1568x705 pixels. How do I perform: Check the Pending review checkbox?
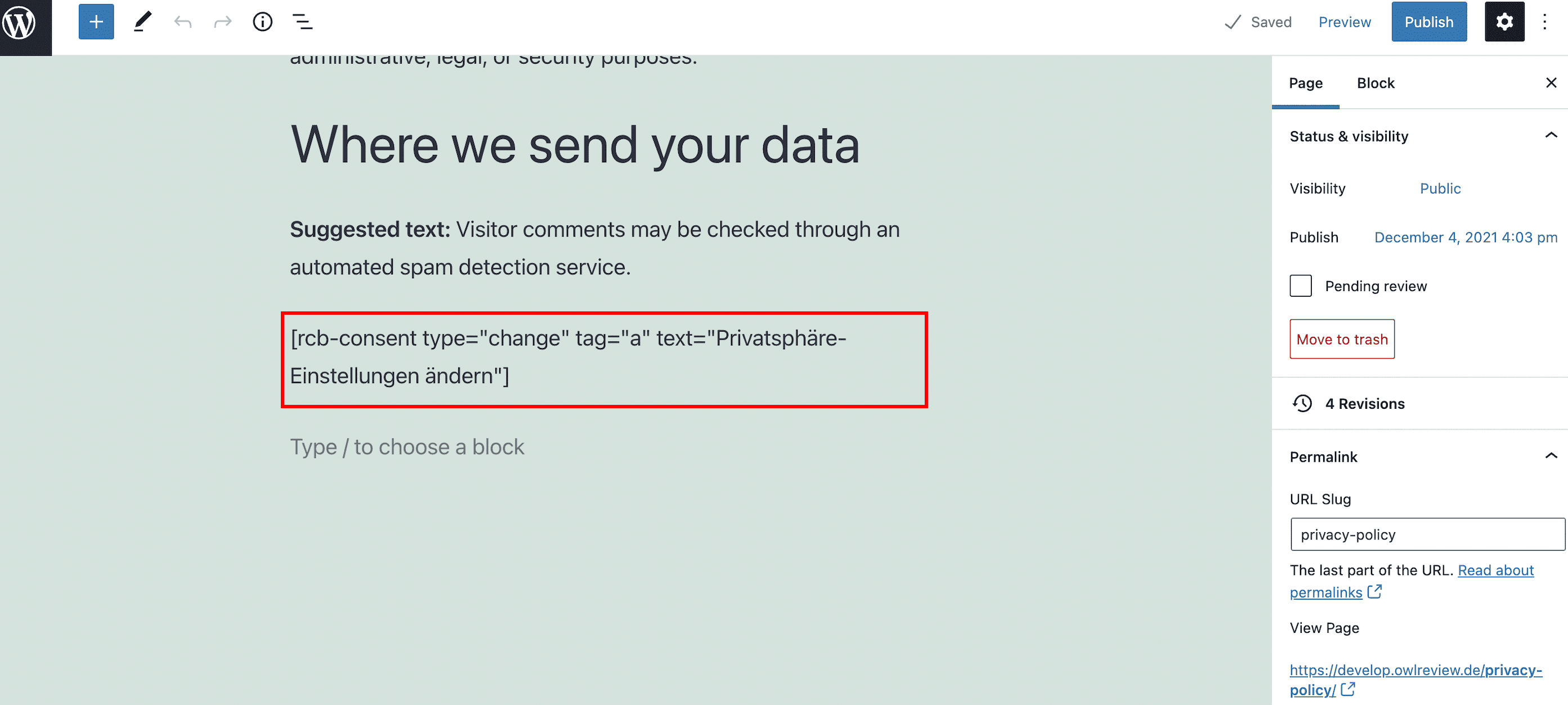pos(1301,286)
